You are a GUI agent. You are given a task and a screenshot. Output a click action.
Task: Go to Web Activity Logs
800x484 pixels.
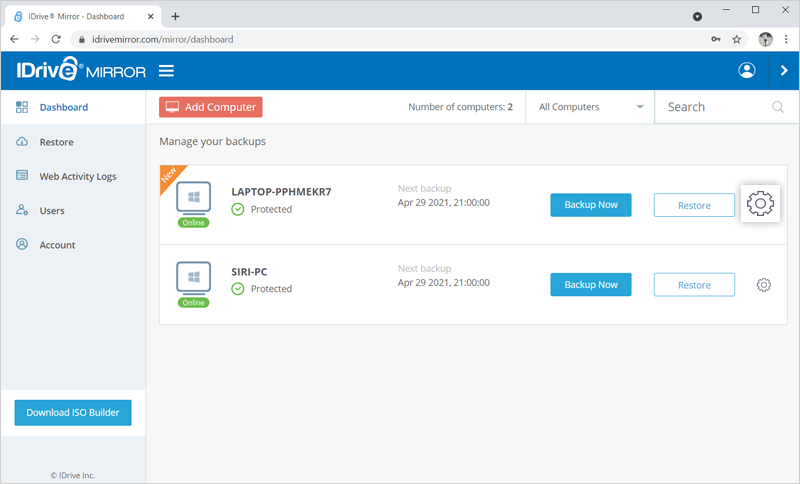coord(73,176)
